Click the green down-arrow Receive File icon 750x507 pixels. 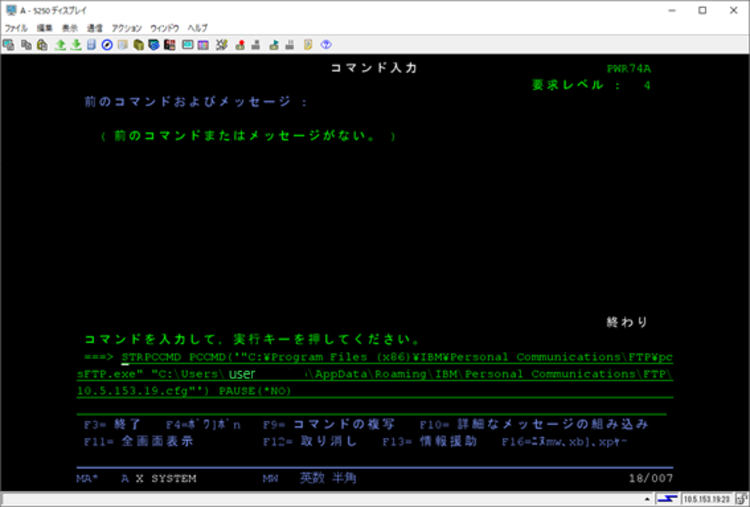pos(75,45)
